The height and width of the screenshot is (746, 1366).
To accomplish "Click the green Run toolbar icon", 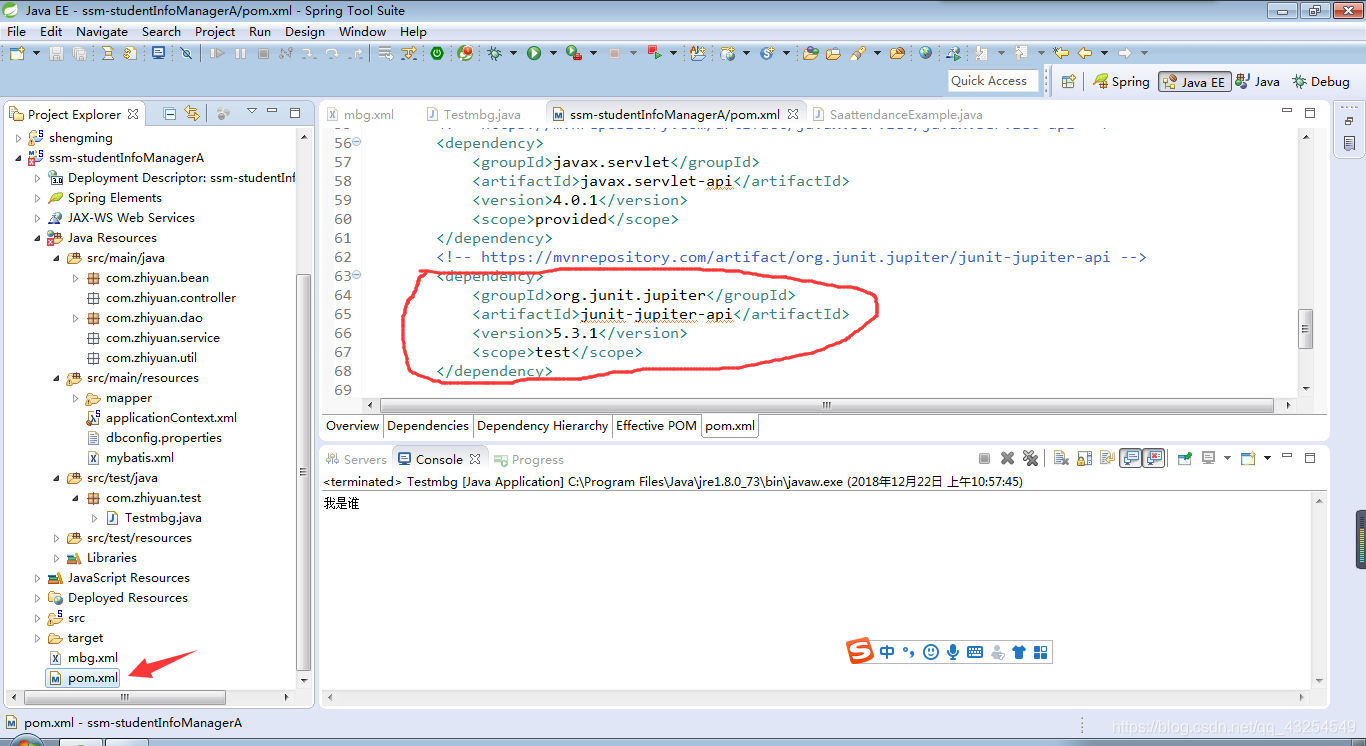I will pos(534,53).
